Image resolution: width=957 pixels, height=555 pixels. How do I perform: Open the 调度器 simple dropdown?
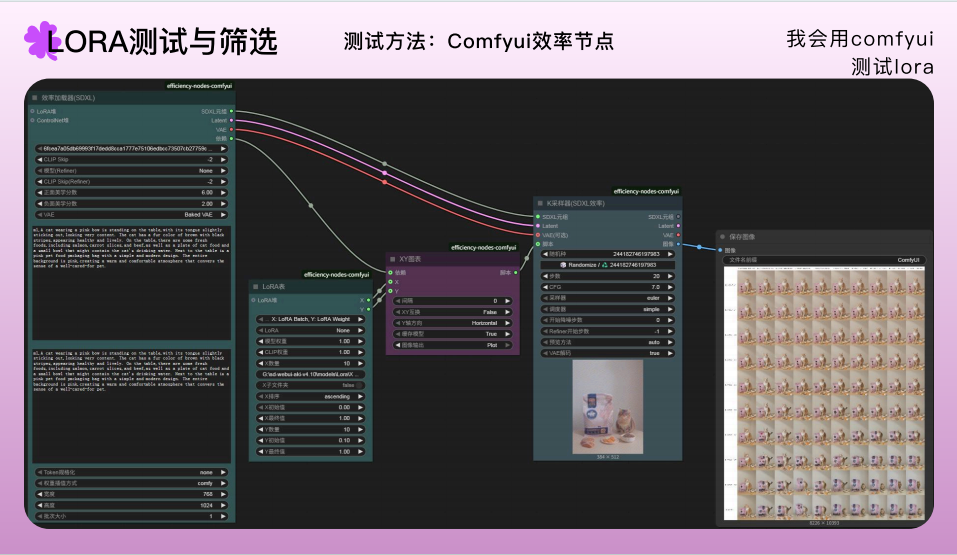pyautogui.click(x=608, y=308)
